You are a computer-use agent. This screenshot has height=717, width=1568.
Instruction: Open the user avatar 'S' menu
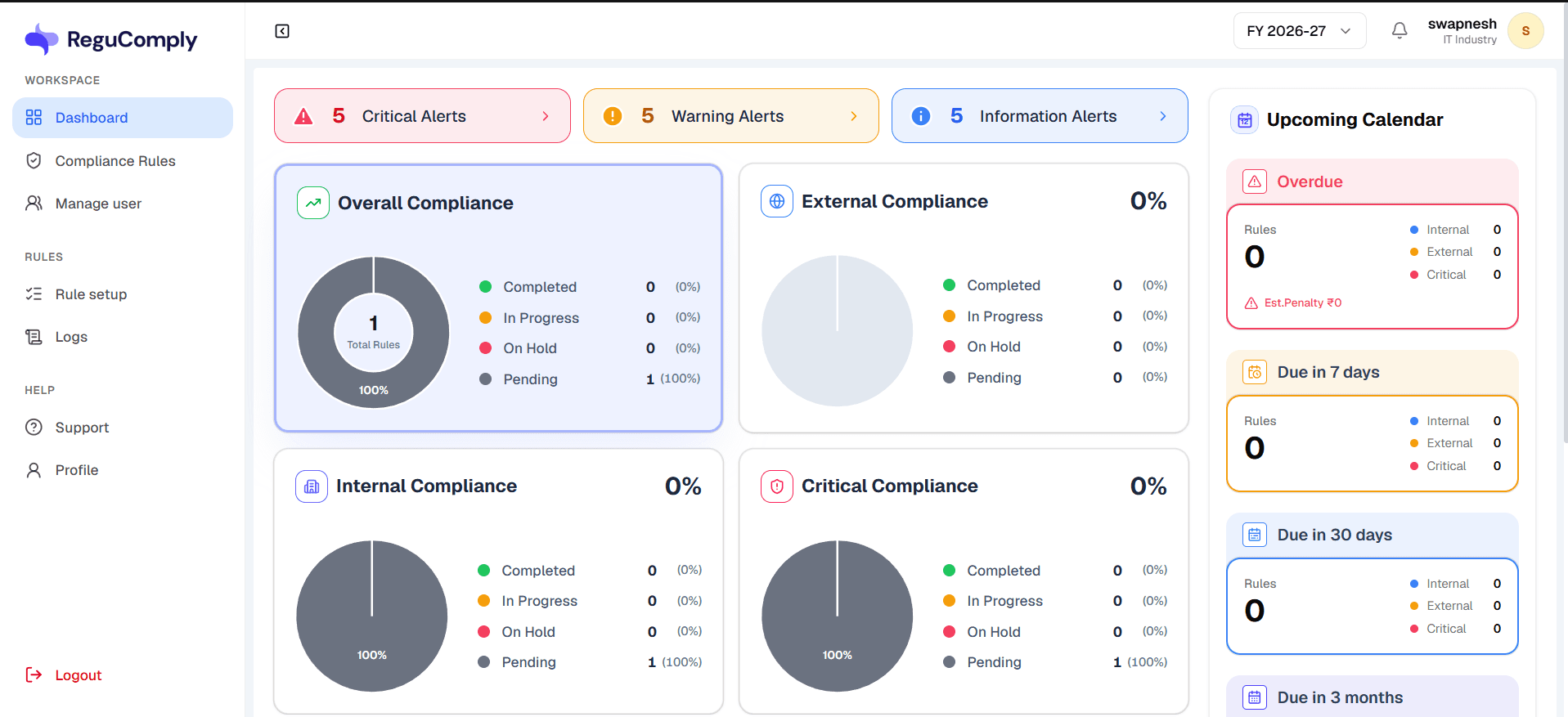[x=1525, y=31]
